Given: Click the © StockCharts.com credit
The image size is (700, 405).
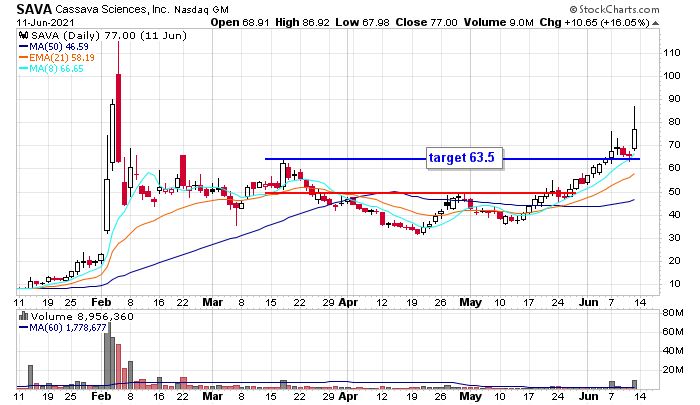Looking at the screenshot, I should click(x=614, y=9).
